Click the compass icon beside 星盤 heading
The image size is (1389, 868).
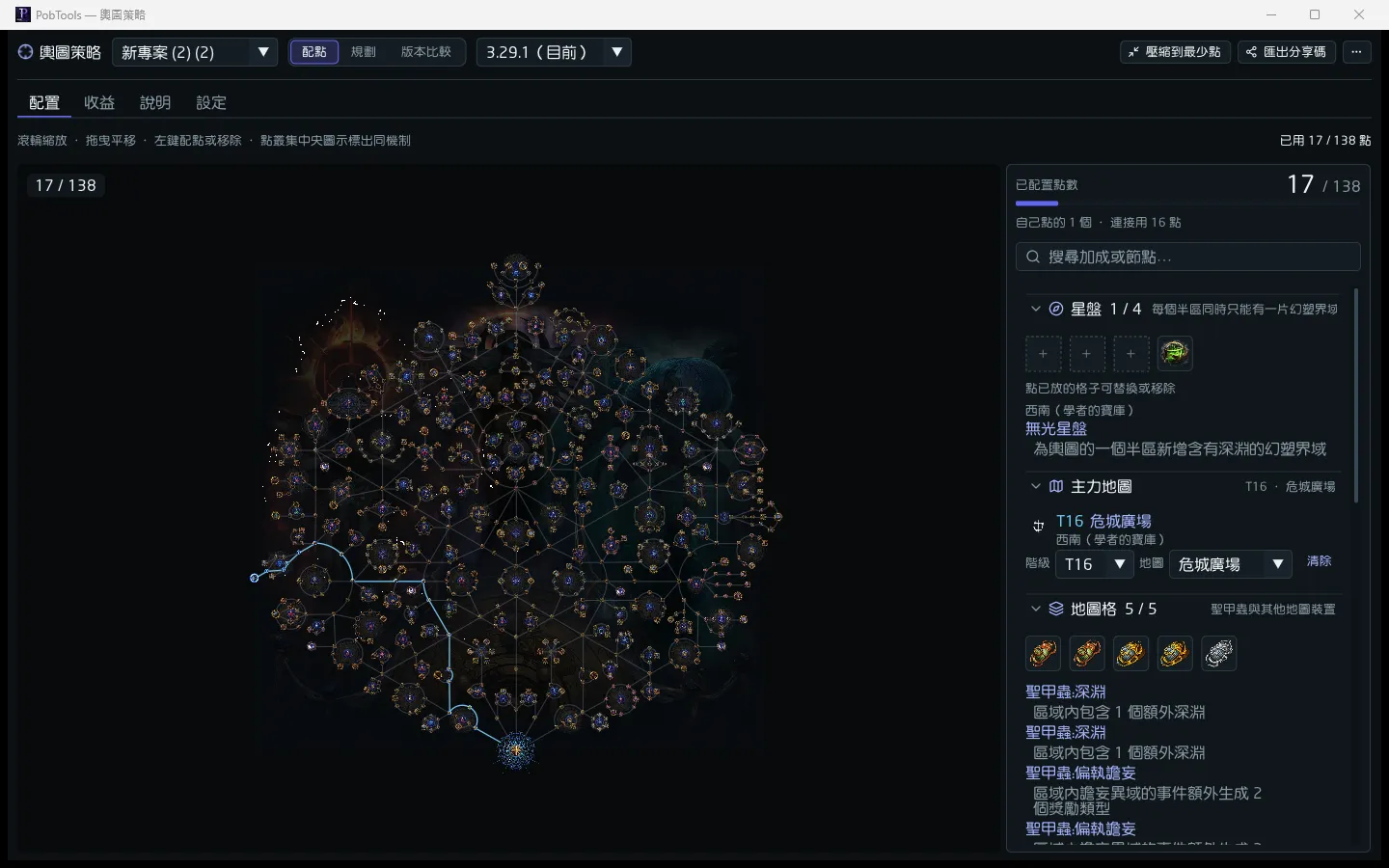[x=1056, y=309]
